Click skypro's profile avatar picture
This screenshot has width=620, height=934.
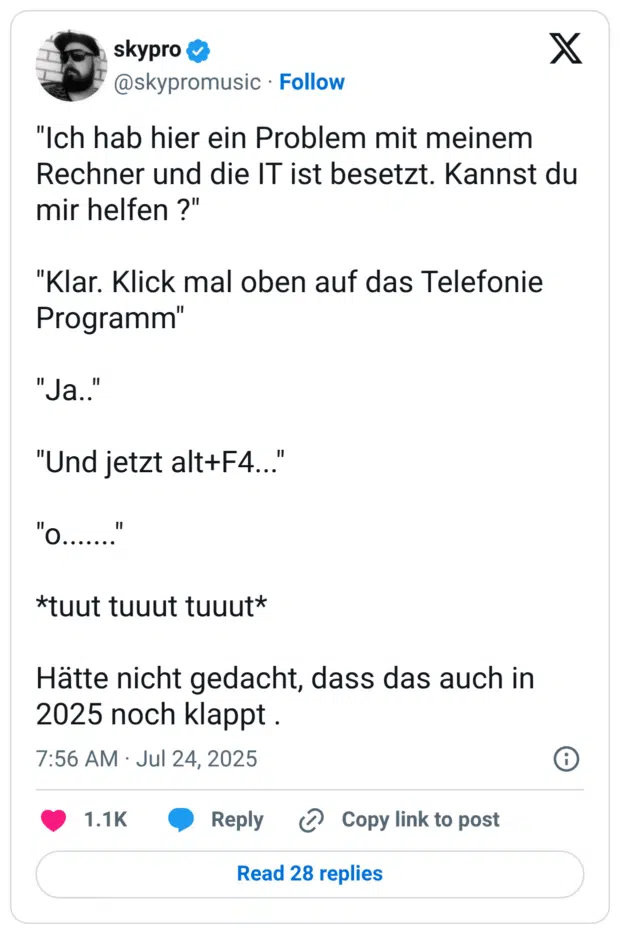click(x=70, y=66)
